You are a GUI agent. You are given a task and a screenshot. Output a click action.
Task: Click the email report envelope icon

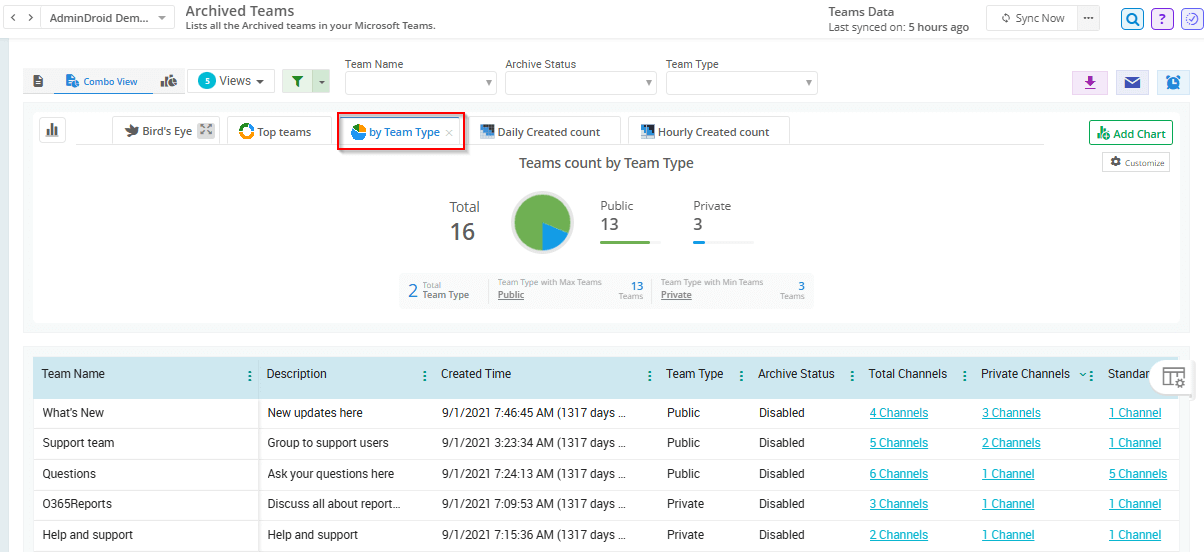pos(1132,82)
